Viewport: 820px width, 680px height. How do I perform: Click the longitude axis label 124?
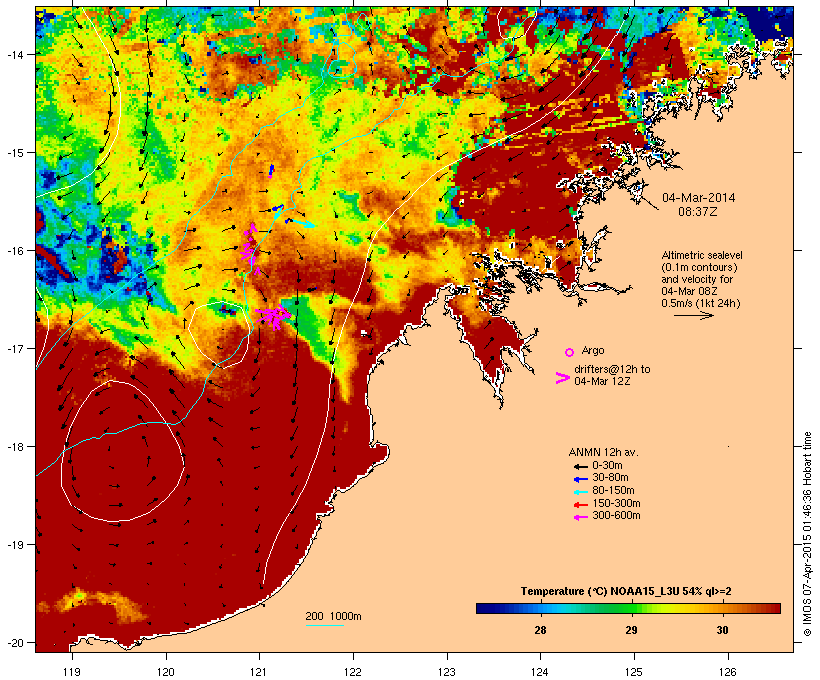click(540, 672)
